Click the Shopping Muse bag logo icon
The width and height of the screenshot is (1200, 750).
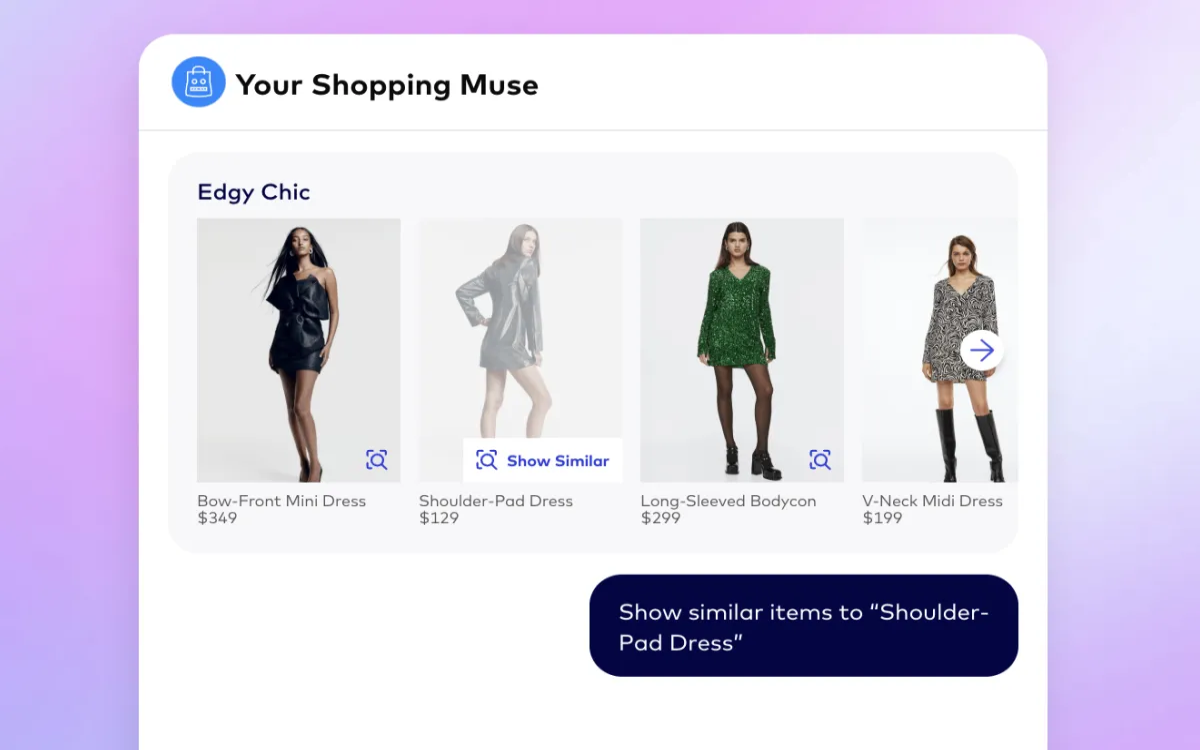[198, 82]
